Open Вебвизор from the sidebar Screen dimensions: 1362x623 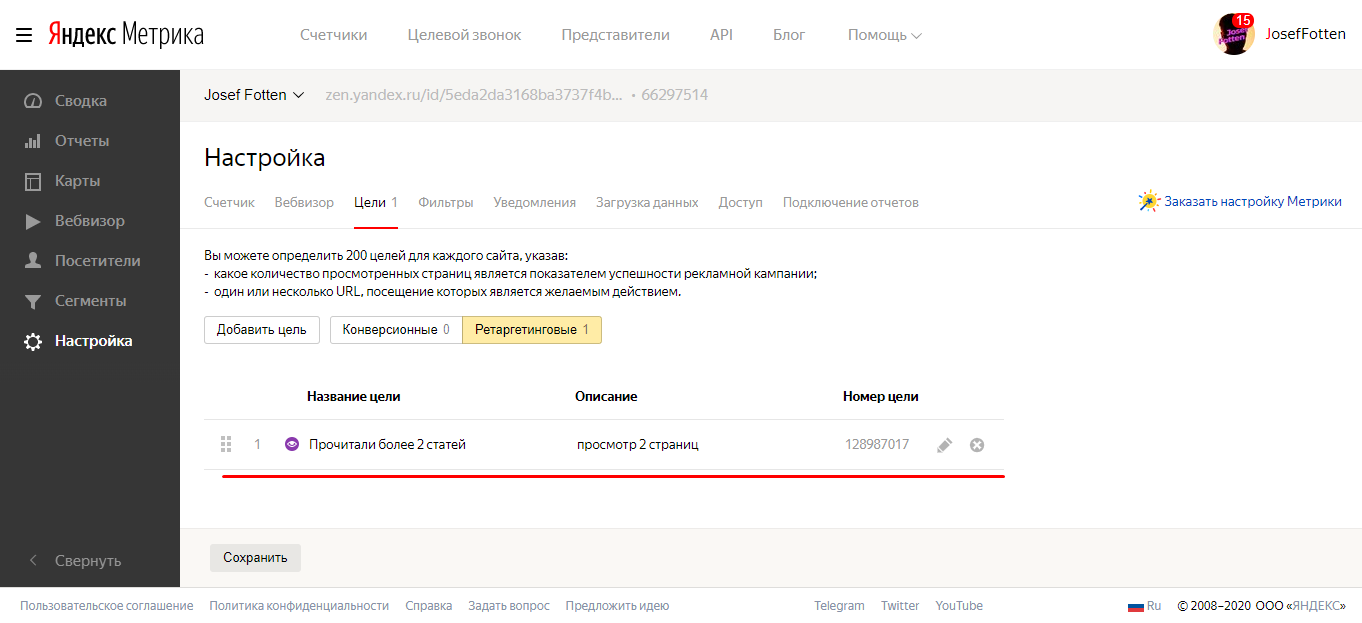click(89, 221)
